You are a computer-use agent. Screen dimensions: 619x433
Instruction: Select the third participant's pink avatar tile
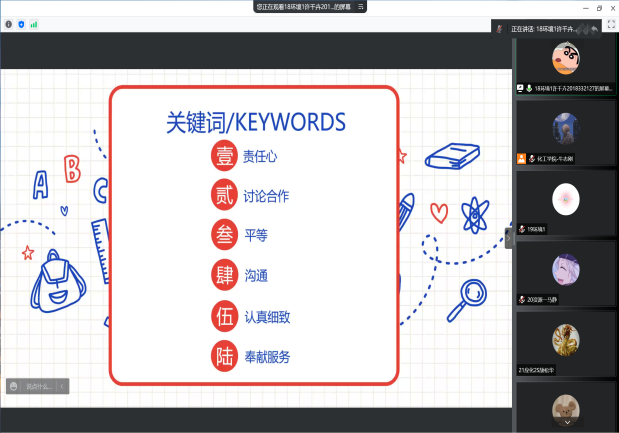pos(566,201)
